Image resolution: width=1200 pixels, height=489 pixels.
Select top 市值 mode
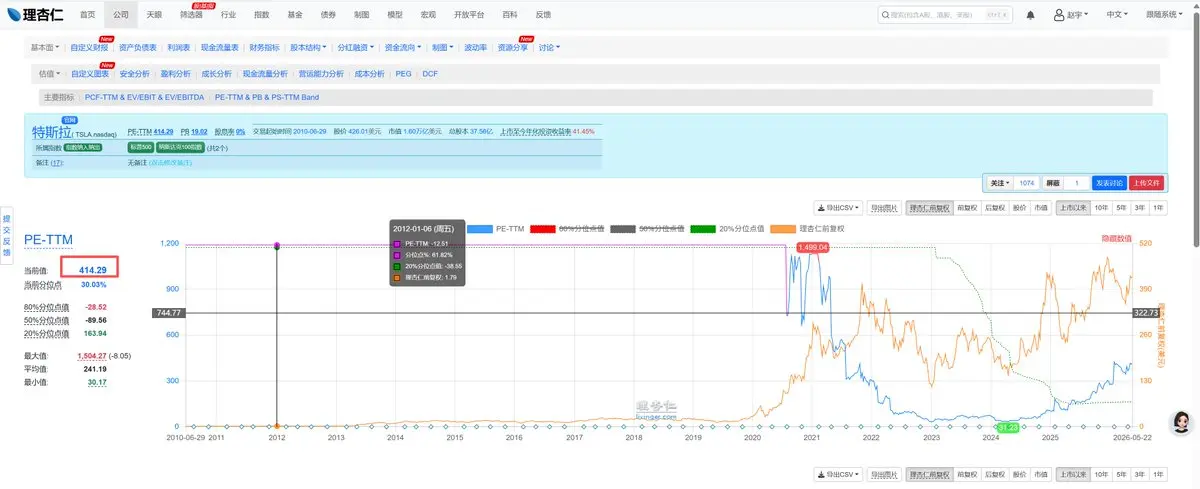(1041, 208)
